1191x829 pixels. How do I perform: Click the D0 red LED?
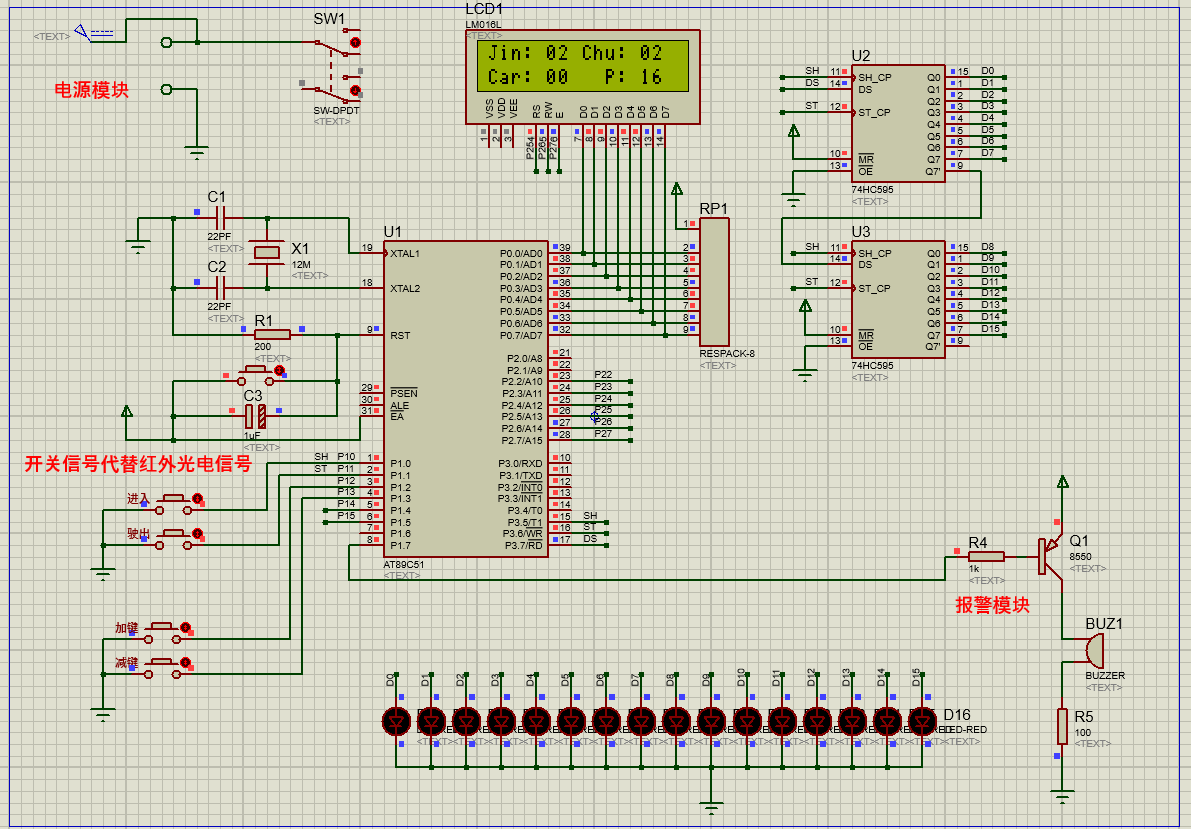click(x=396, y=720)
